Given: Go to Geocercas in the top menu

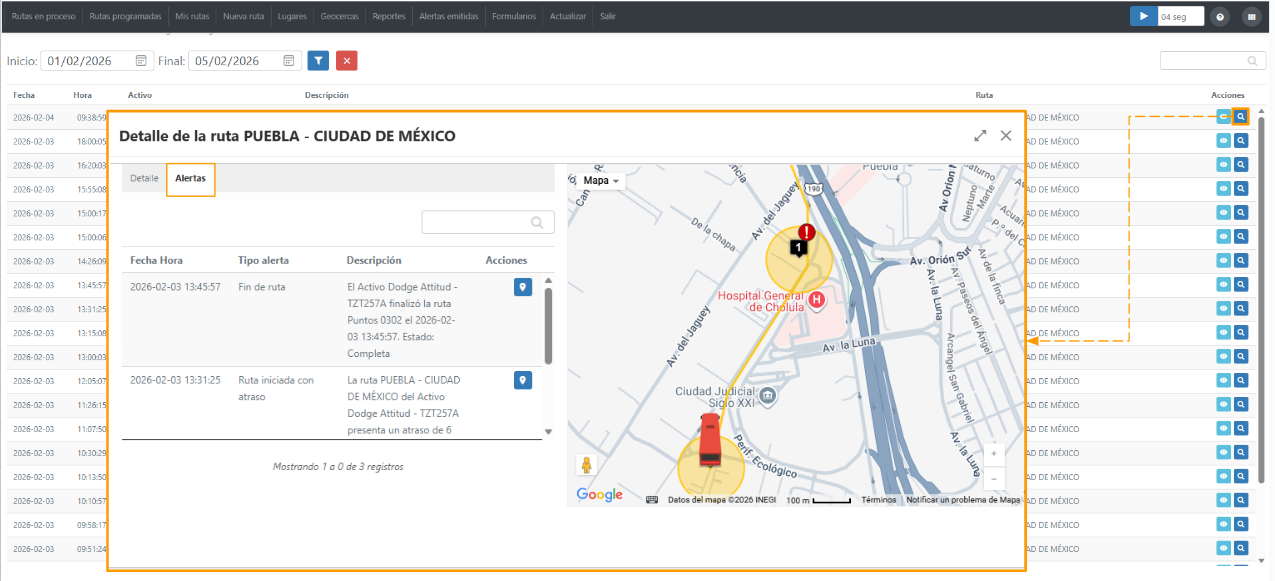Looking at the screenshot, I should click(x=342, y=17).
